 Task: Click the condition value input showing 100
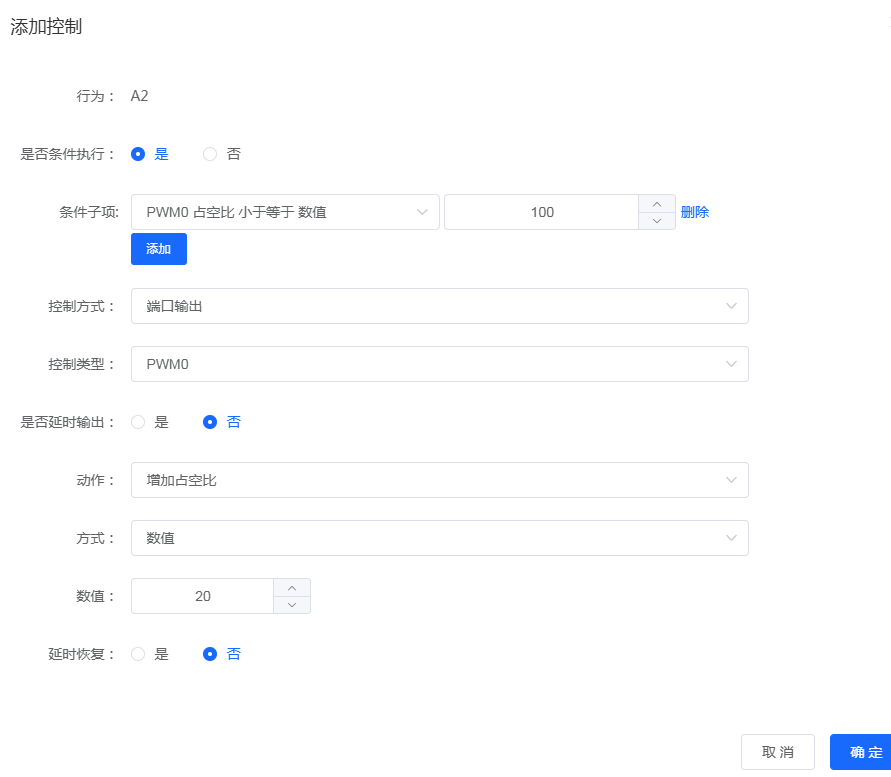pos(542,212)
